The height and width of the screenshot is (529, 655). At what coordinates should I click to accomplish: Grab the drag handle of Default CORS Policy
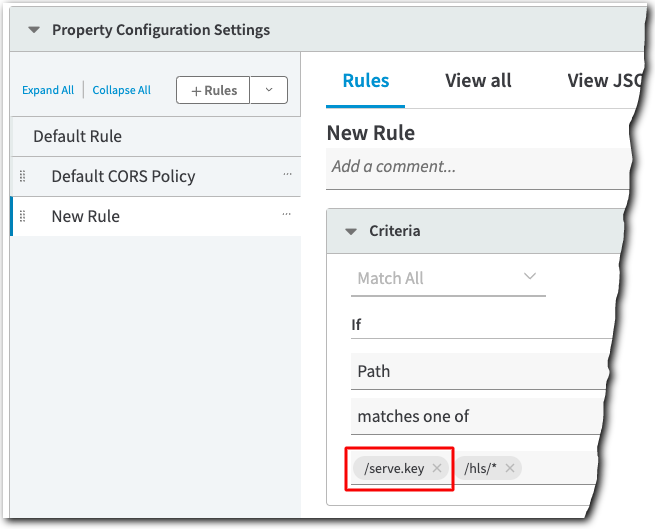(23, 176)
